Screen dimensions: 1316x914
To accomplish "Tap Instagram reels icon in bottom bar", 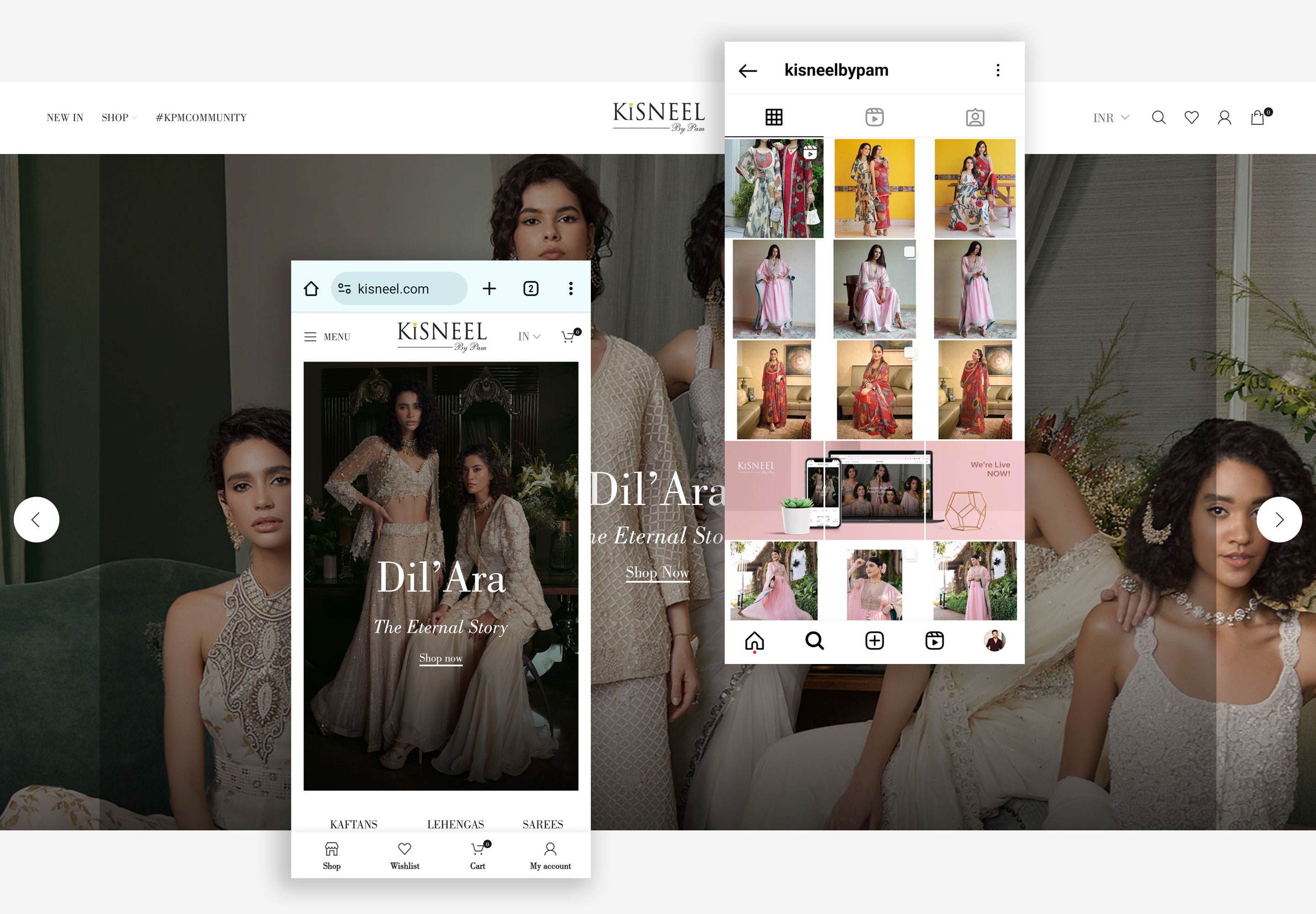I will (x=934, y=640).
